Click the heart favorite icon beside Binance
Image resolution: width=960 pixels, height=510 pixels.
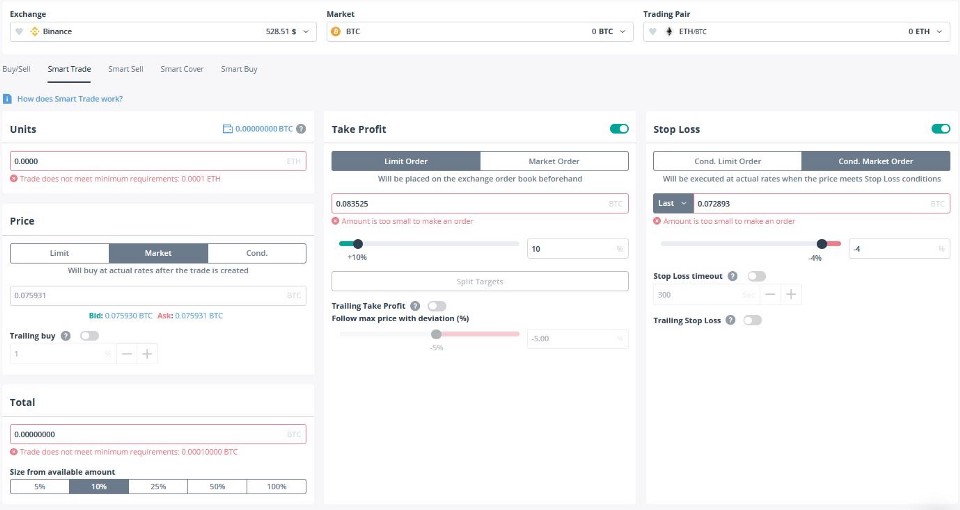(19, 31)
